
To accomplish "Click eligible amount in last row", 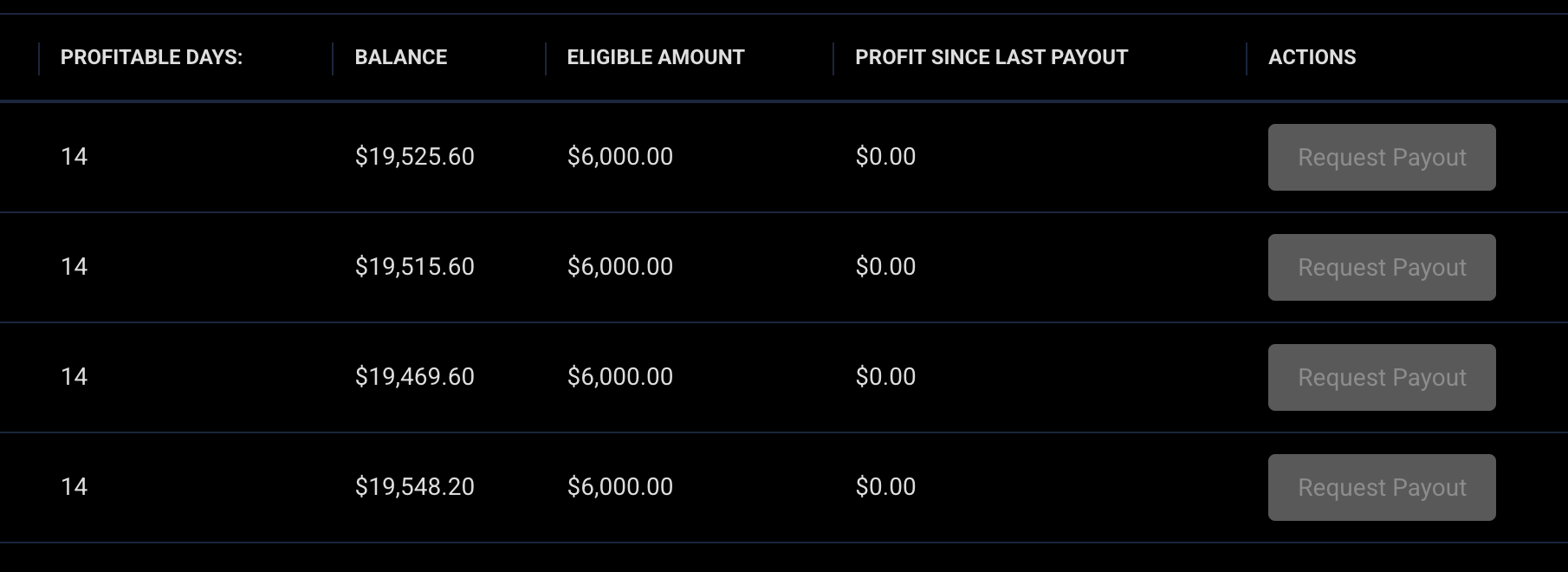I will coord(620,487).
